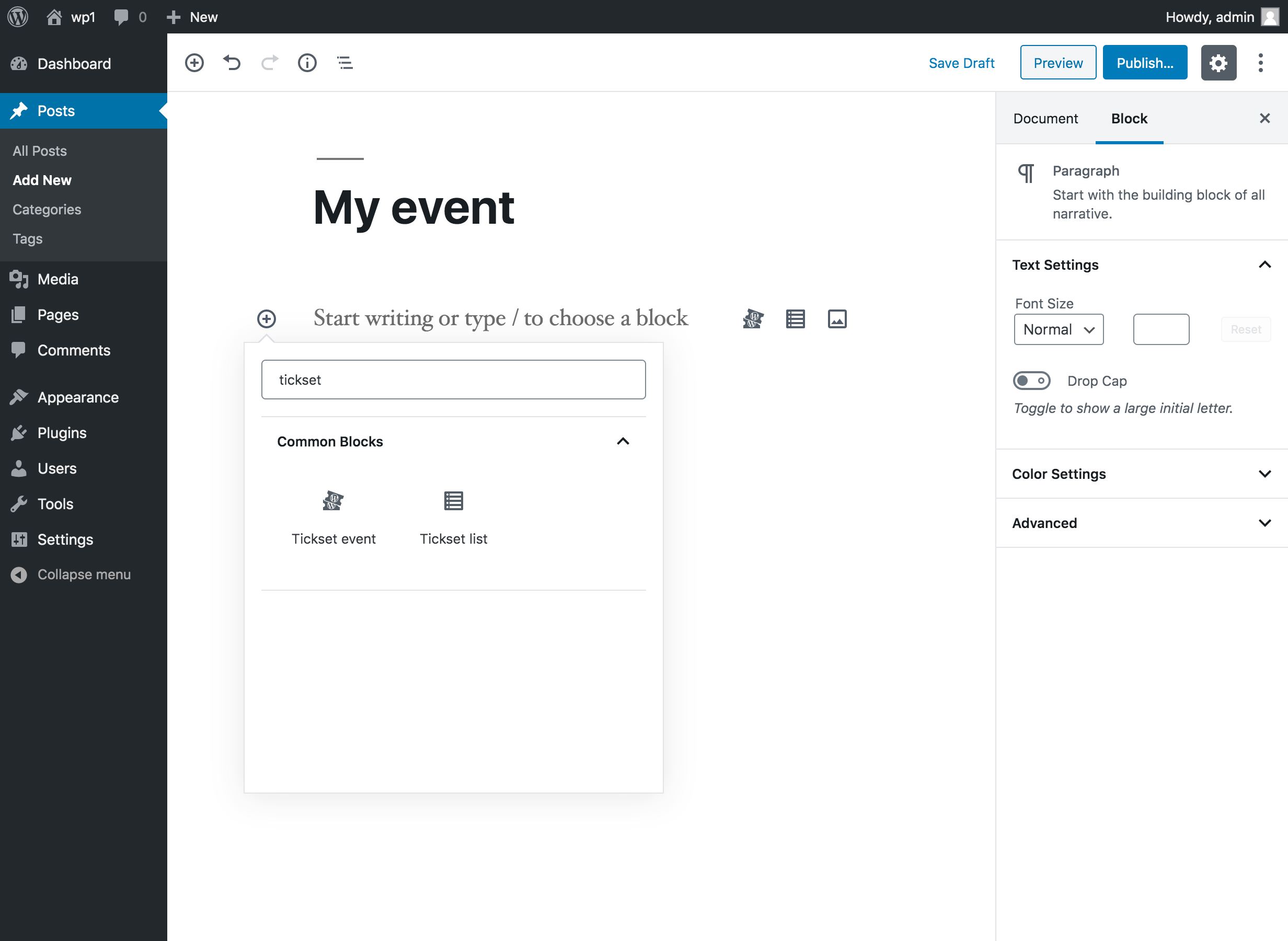
Task: Open content structure info icon
Action: tap(307, 63)
